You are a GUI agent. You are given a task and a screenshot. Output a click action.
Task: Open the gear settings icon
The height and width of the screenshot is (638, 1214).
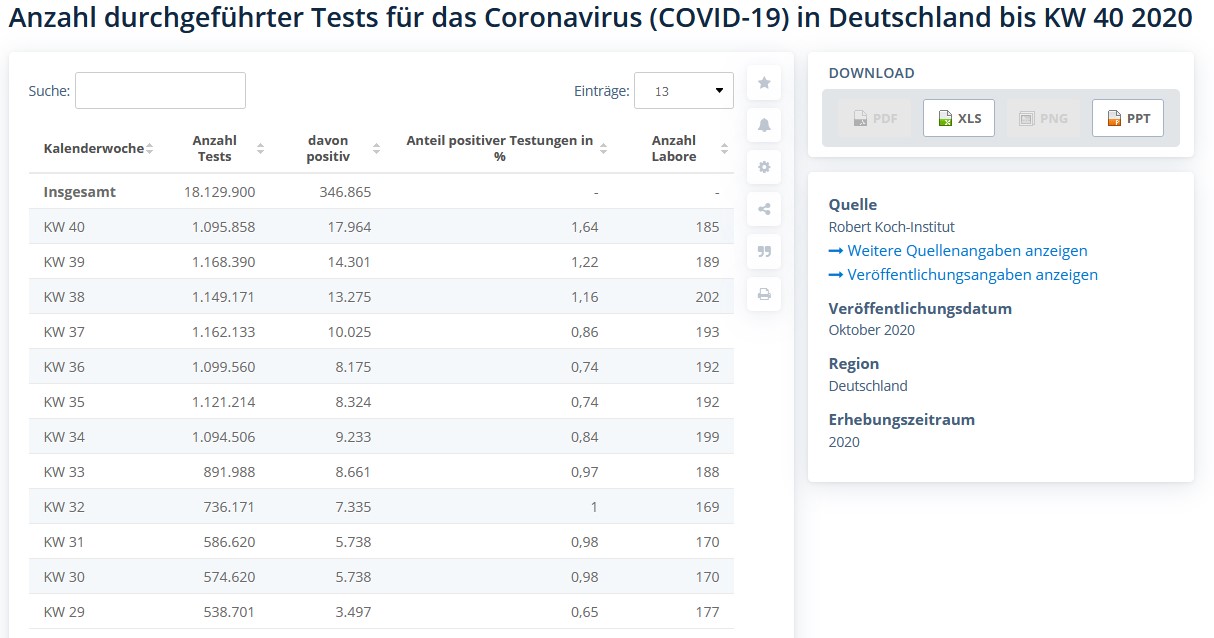coord(764,167)
